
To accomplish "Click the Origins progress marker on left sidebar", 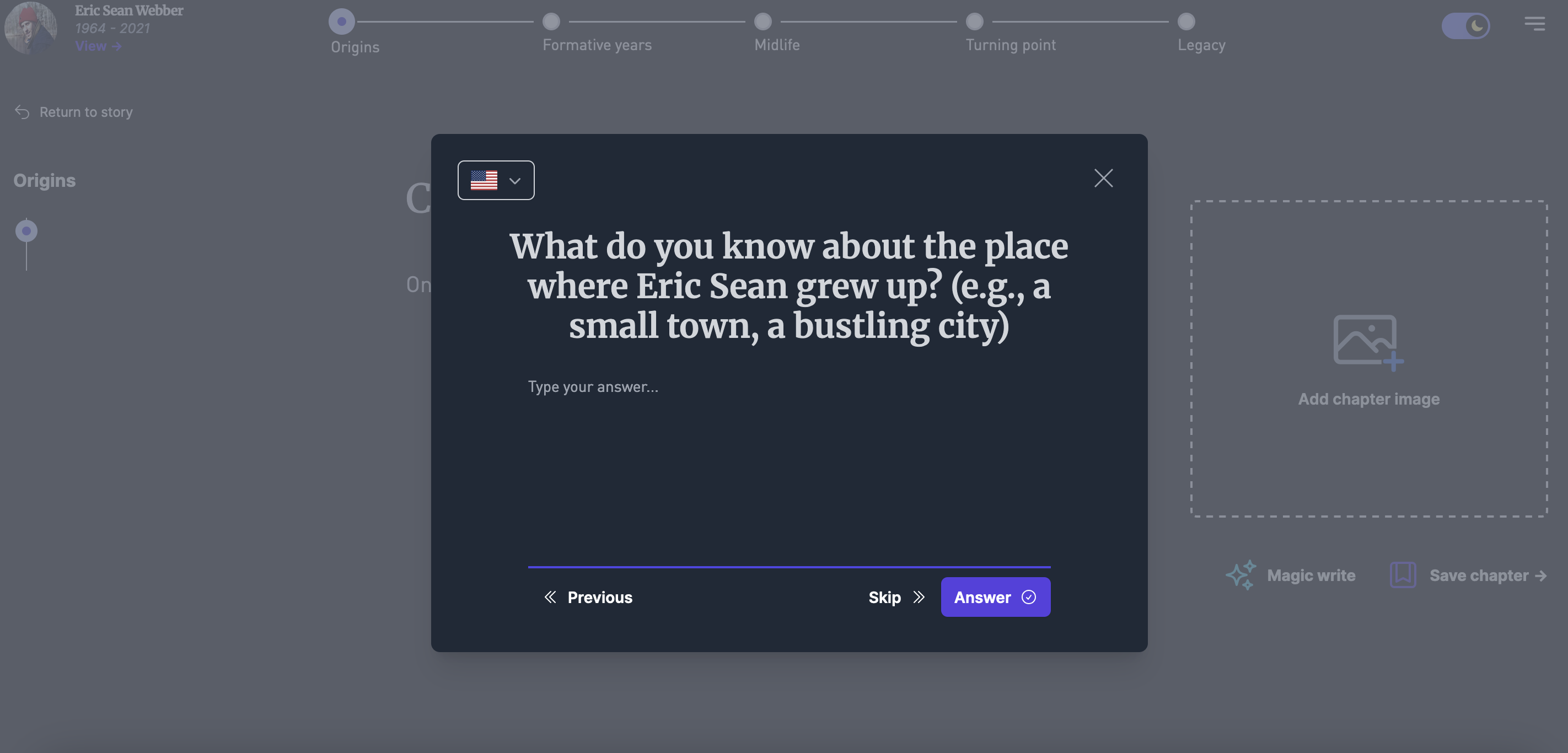I will pos(26,230).
